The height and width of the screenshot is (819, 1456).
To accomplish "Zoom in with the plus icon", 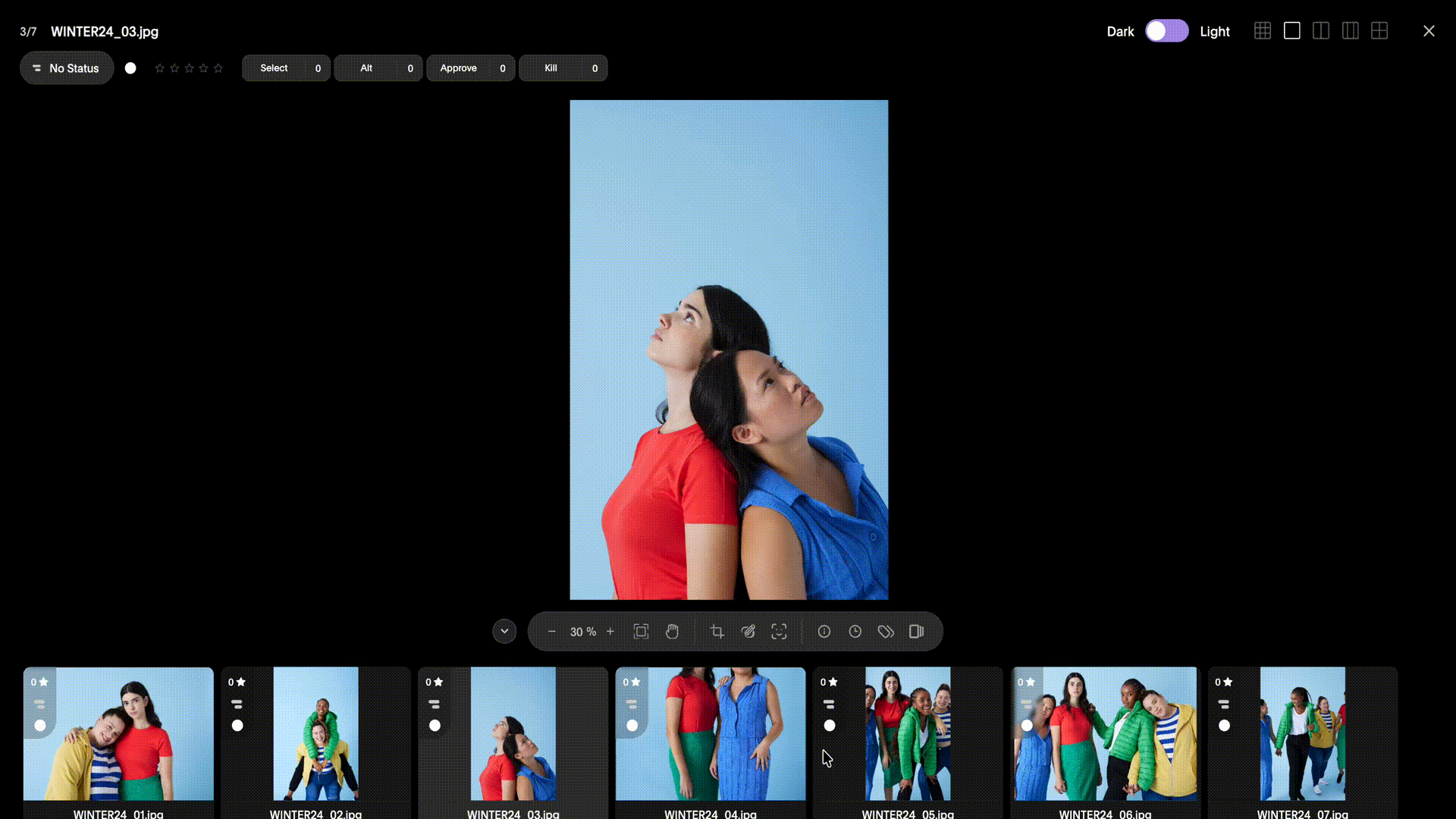I will [610, 632].
